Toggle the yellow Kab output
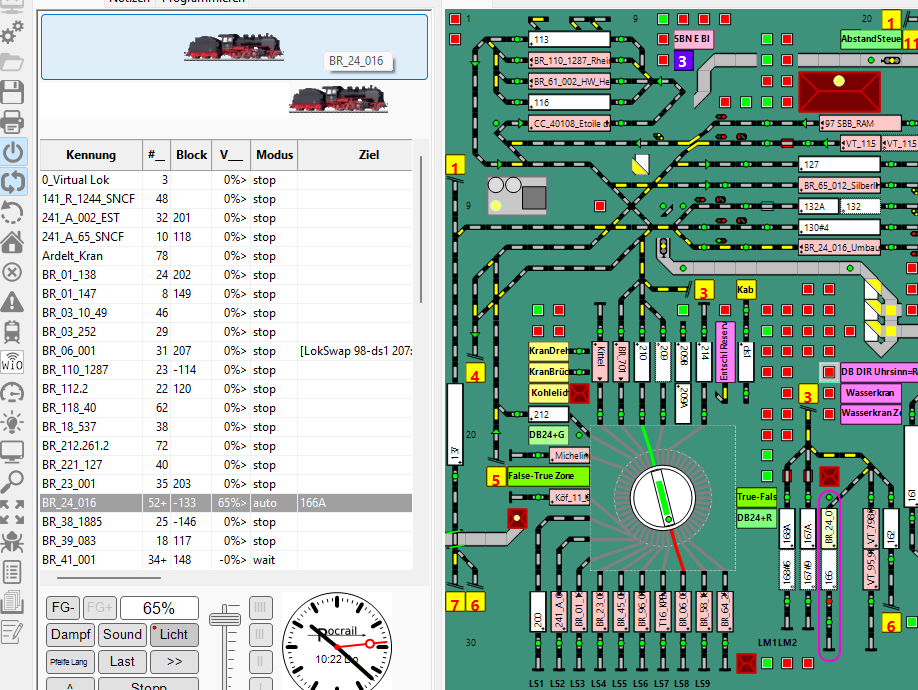The width and height of the screenshot is (918, 690). (745, 290)
